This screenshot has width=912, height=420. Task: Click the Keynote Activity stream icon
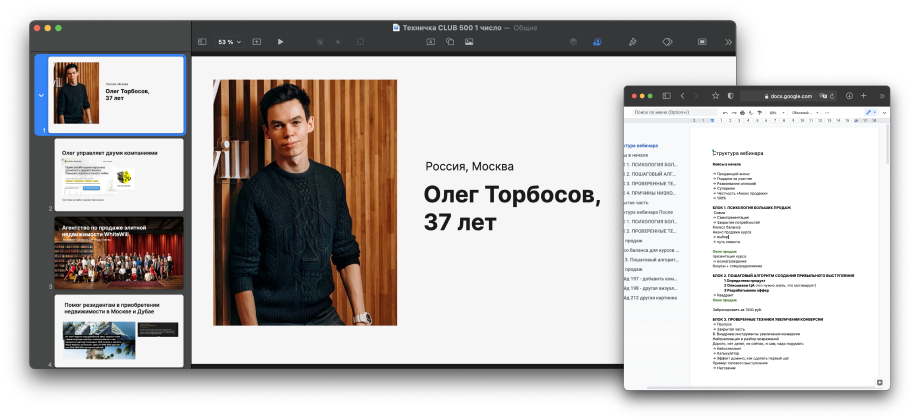coord(573,42)
